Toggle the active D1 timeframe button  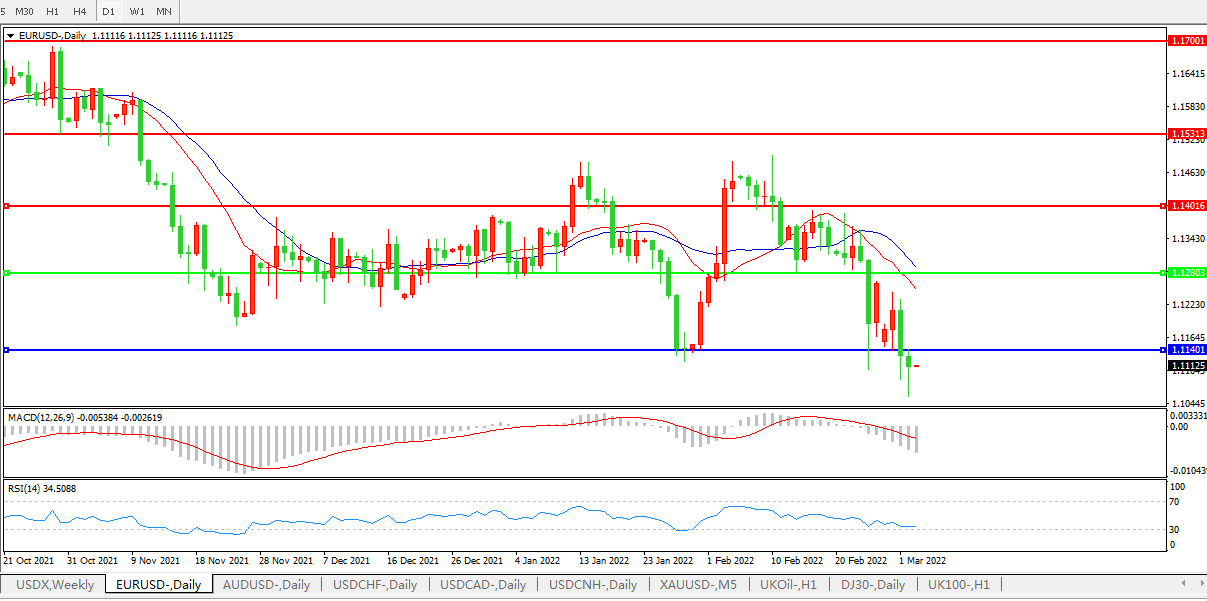pos(109,11)
